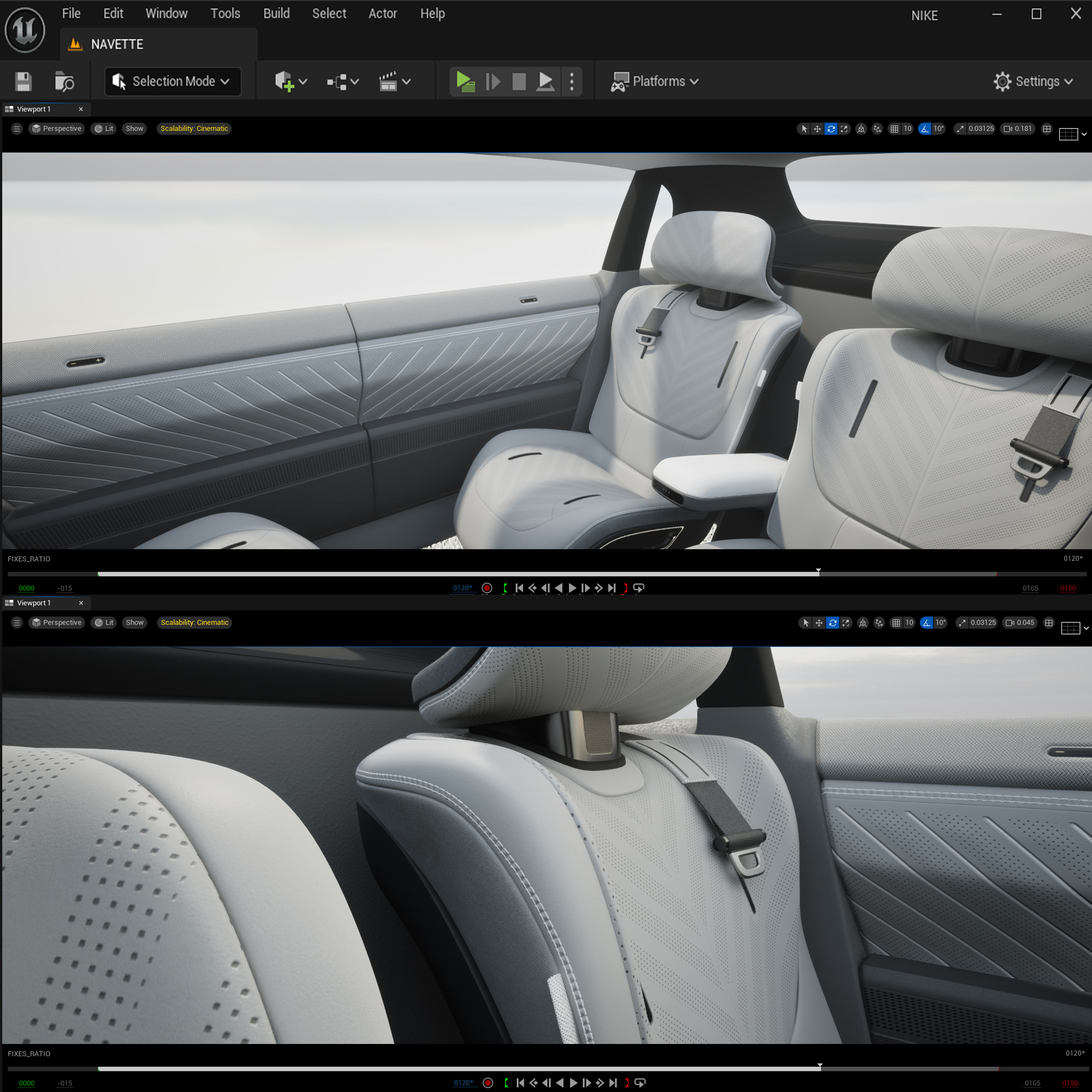Toggle grid snapping in top viewport
Image resolution: width=1092 pixels, height=1092 pixels.
894,129
